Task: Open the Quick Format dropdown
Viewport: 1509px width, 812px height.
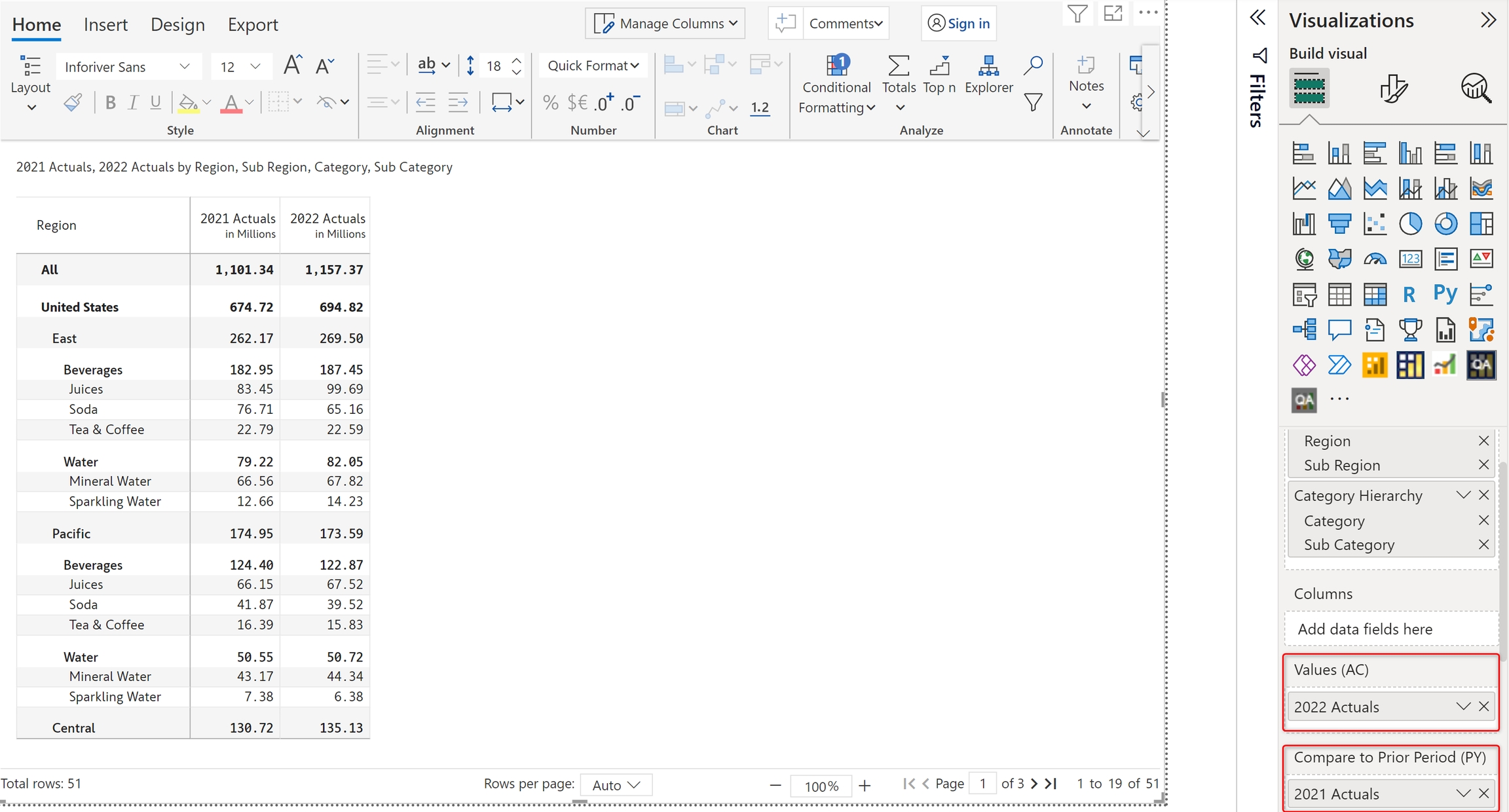Action: click(x=593, y=65)
